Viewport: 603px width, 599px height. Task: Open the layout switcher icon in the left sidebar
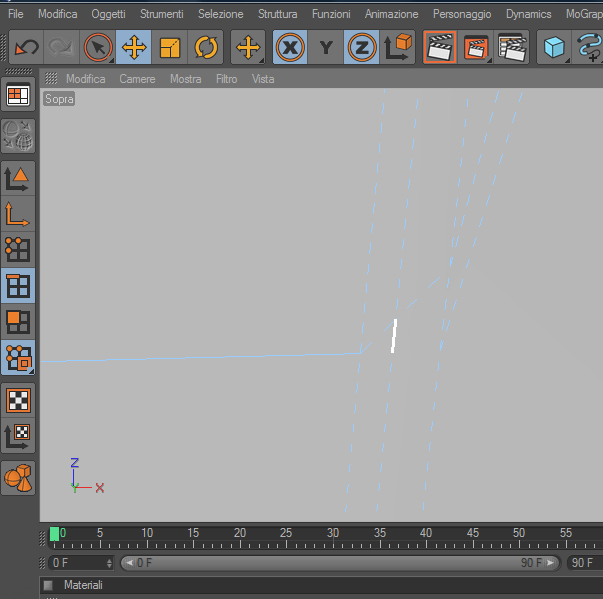coord(18,95)
